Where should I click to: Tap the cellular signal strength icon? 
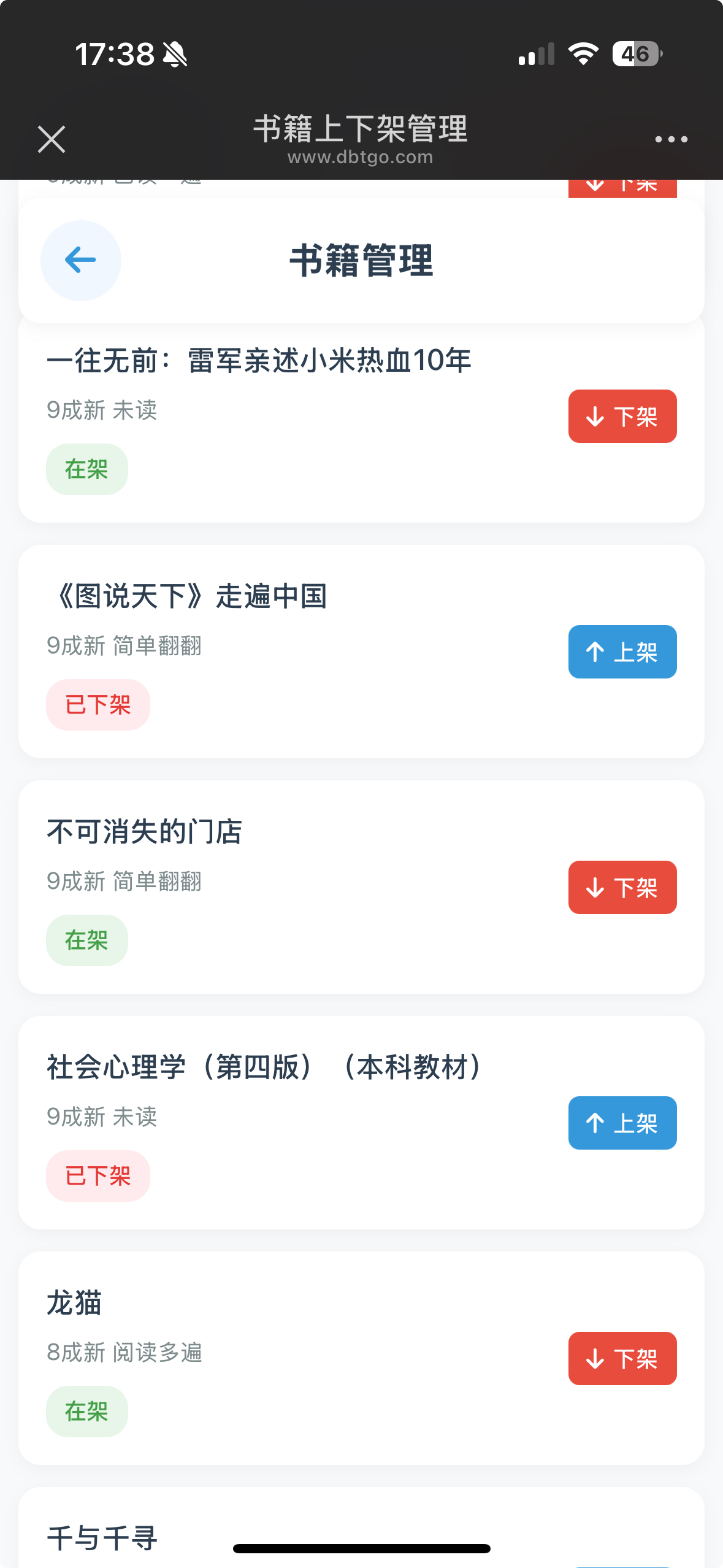[536, 54]
